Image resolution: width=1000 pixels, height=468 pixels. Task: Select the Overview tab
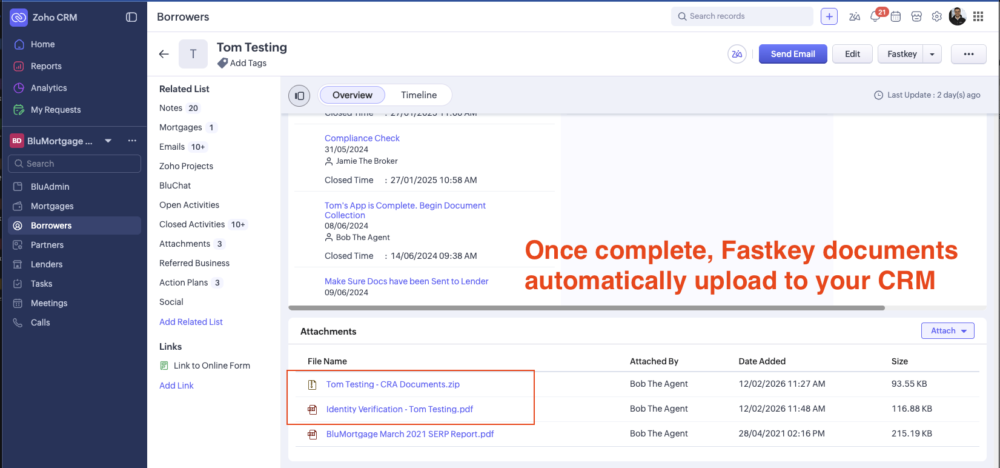click(x=352, y=95)
